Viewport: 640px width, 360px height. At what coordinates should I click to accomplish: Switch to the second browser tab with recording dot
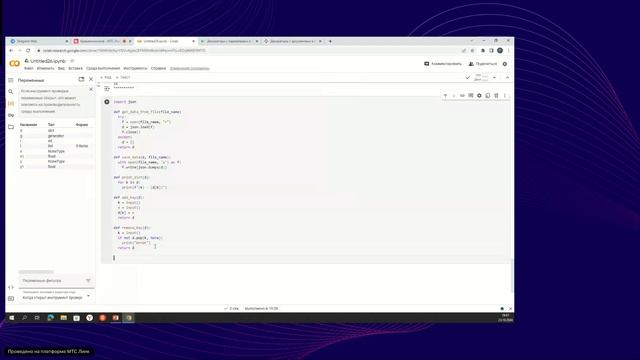(102, 41)
